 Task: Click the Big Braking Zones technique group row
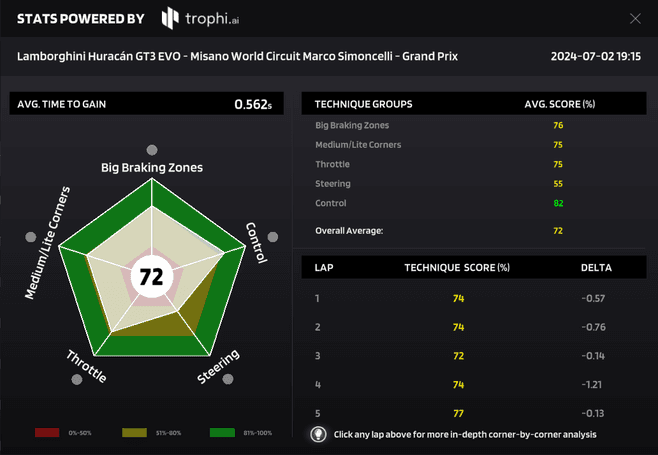(x=473, y=125)
